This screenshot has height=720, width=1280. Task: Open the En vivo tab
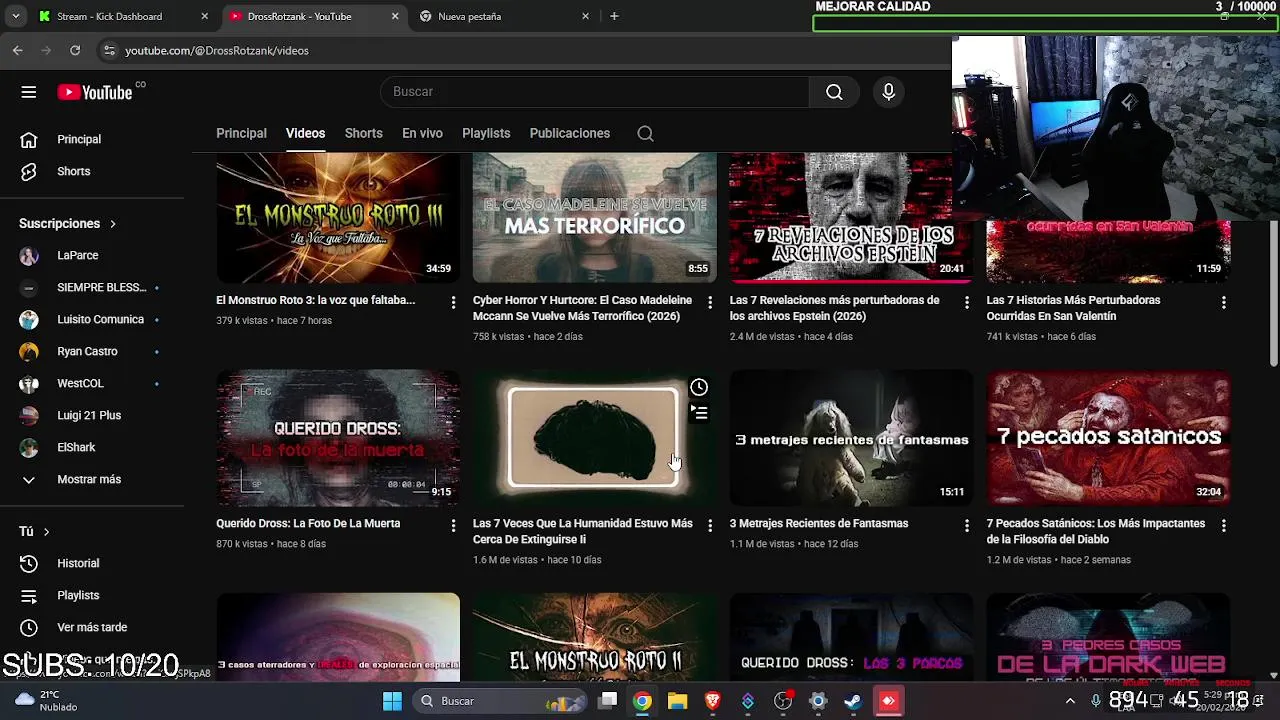(x=422, y=134)
